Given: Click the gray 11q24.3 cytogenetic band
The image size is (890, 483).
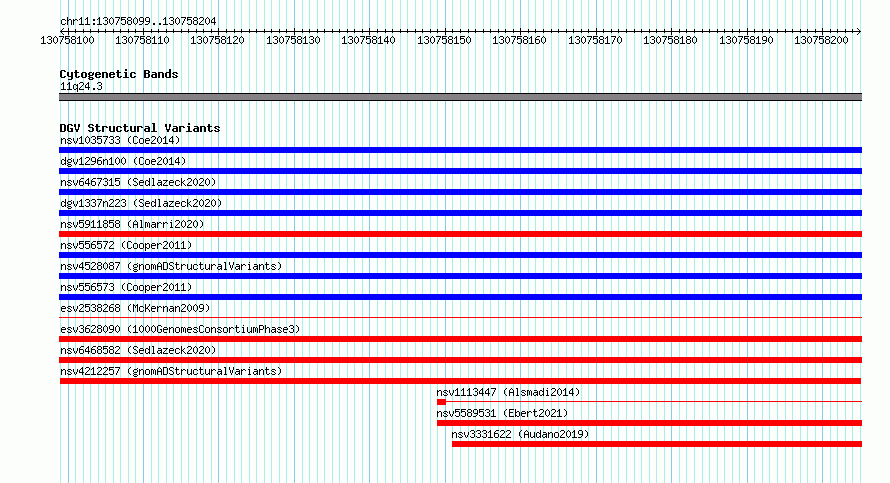Looking at the screenshot, I should tap(460, 97).
